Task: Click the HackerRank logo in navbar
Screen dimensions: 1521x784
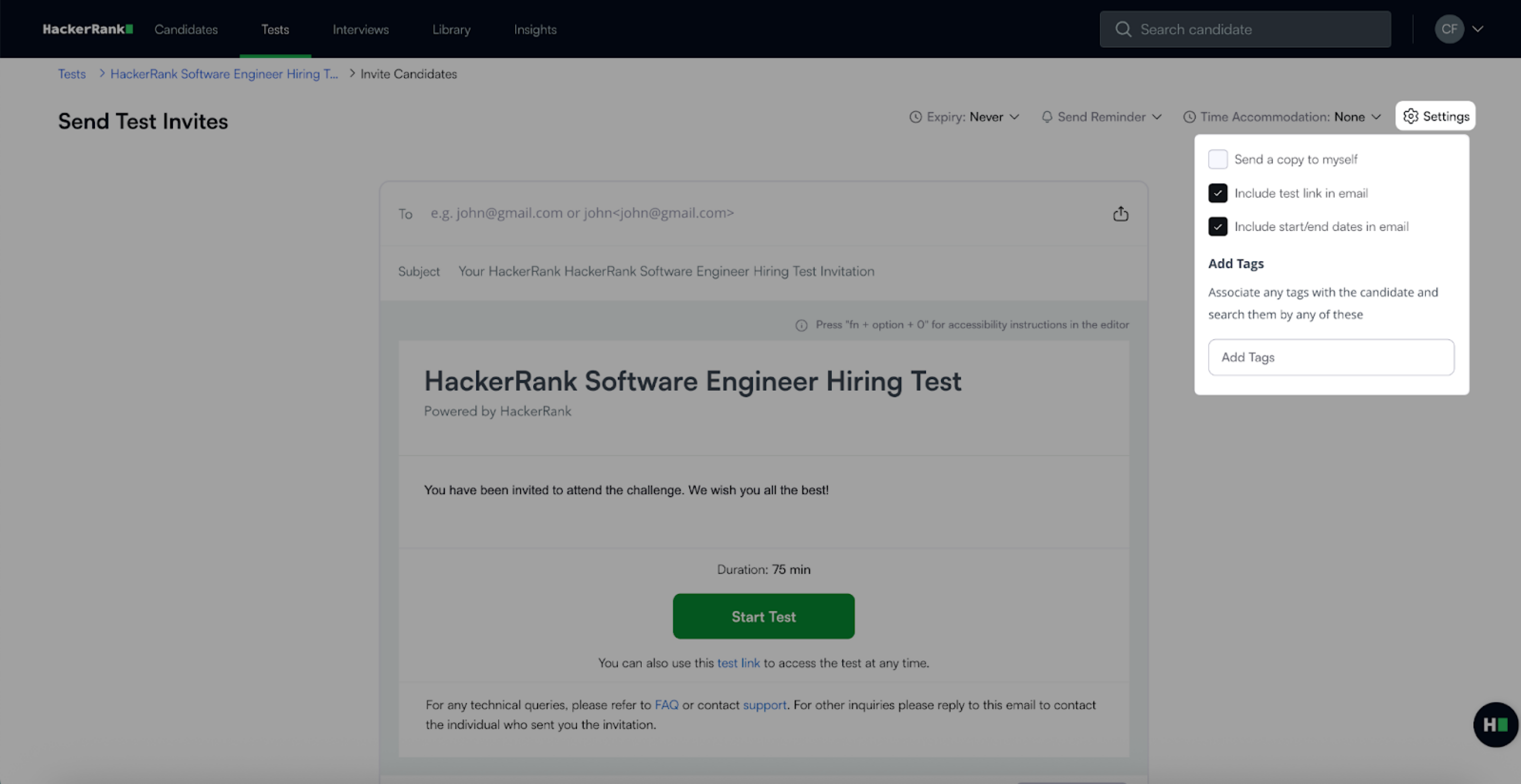Action: 87,29
